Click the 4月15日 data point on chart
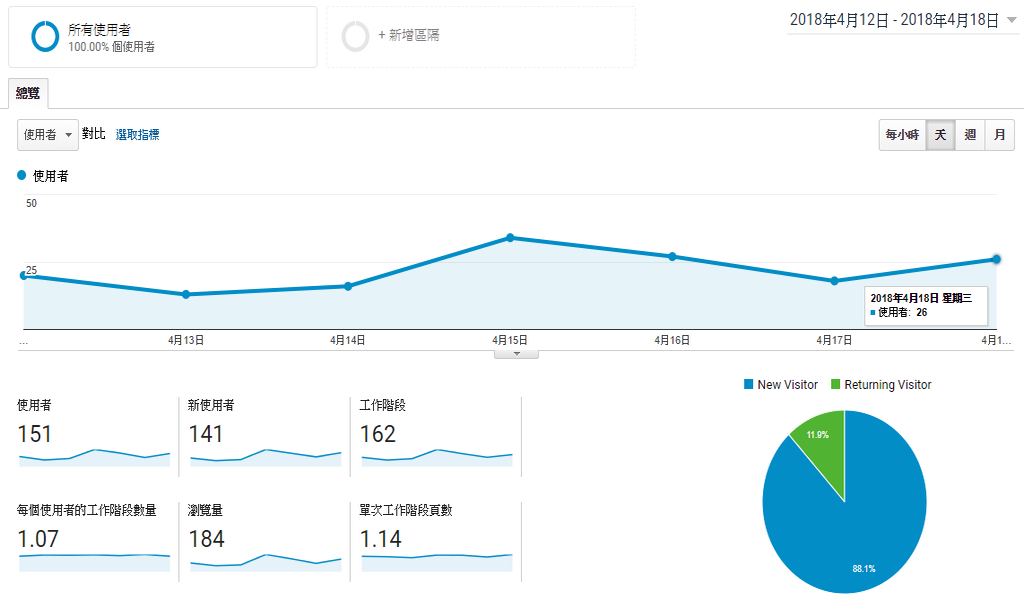1024x599 pixels. pos(510,238)
